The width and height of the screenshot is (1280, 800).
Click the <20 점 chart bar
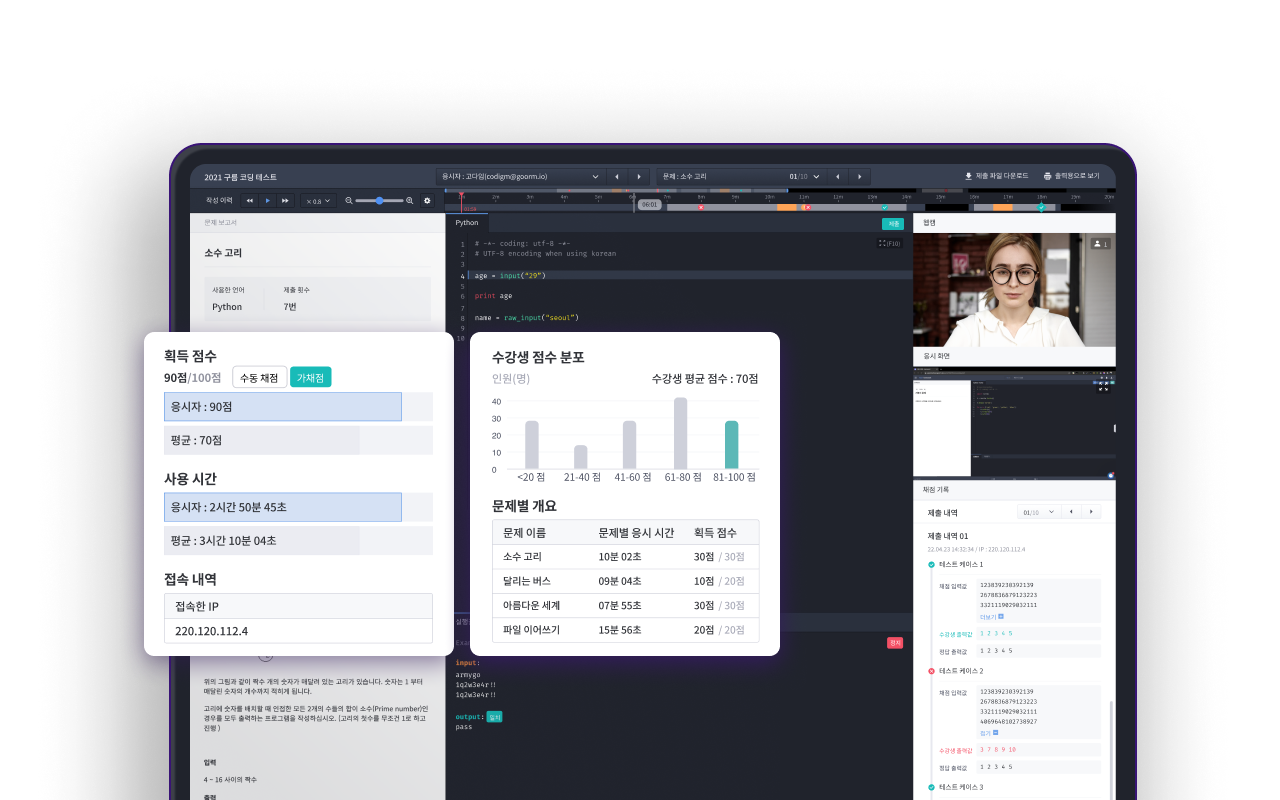coord(532,445)
